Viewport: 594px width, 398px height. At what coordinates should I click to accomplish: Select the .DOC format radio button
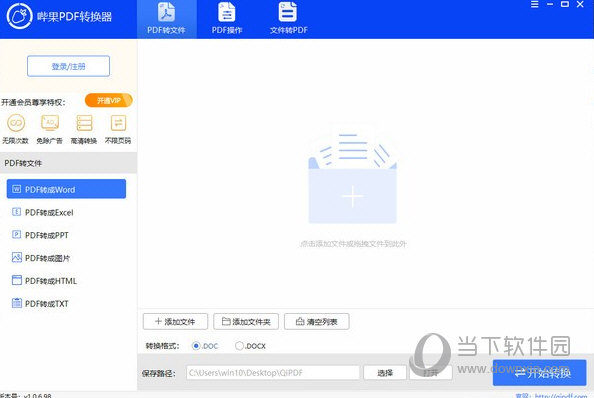tap(196, 346)
